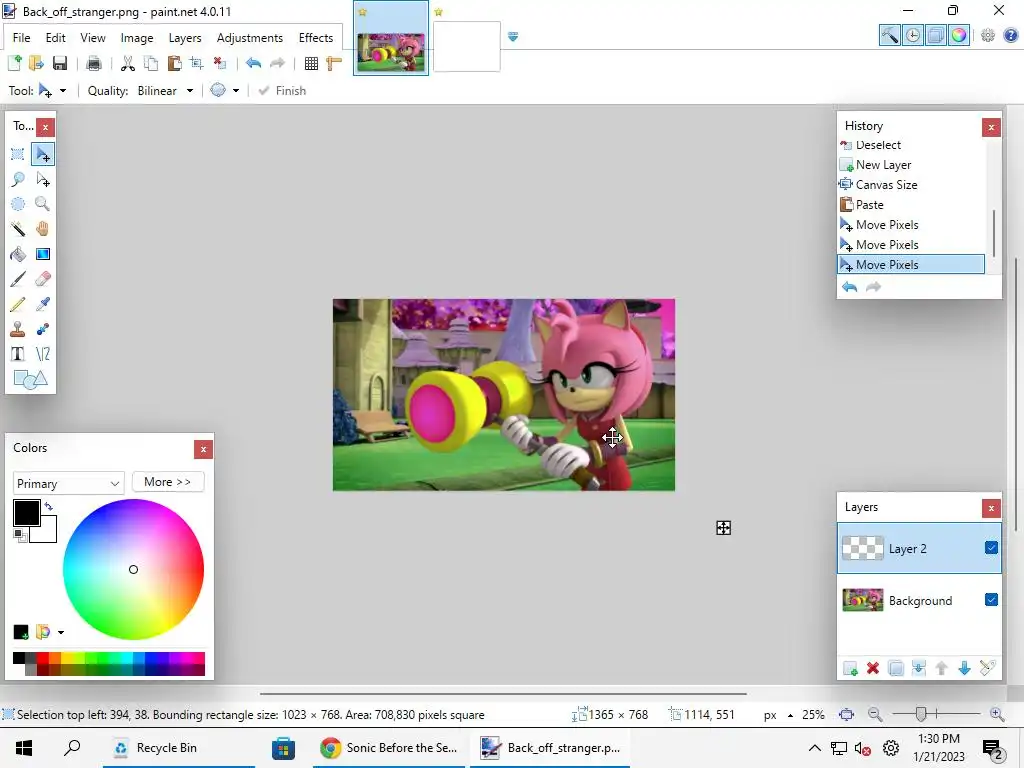
Task: Toggle the Layers window button
Action: tap(935, 35)
